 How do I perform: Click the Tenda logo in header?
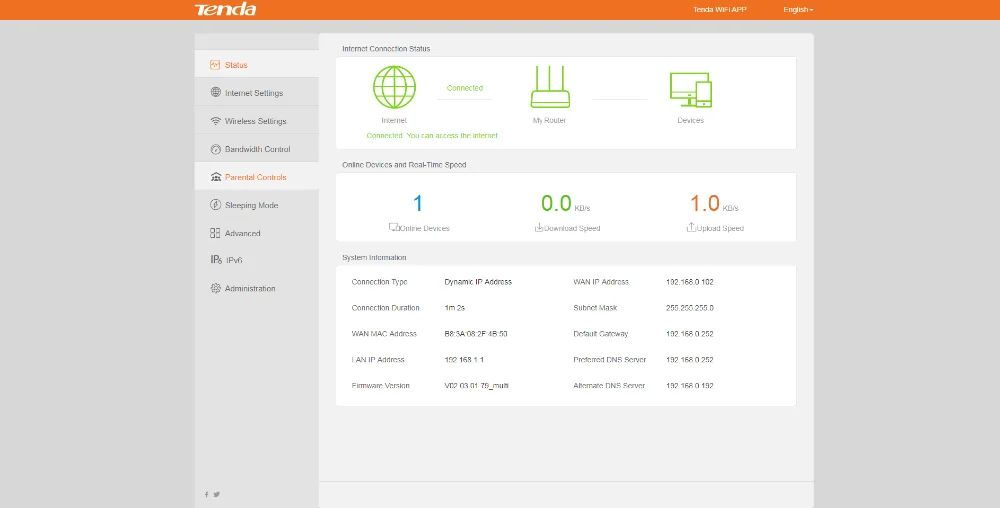pyautogui.click(x=225, y=10)
